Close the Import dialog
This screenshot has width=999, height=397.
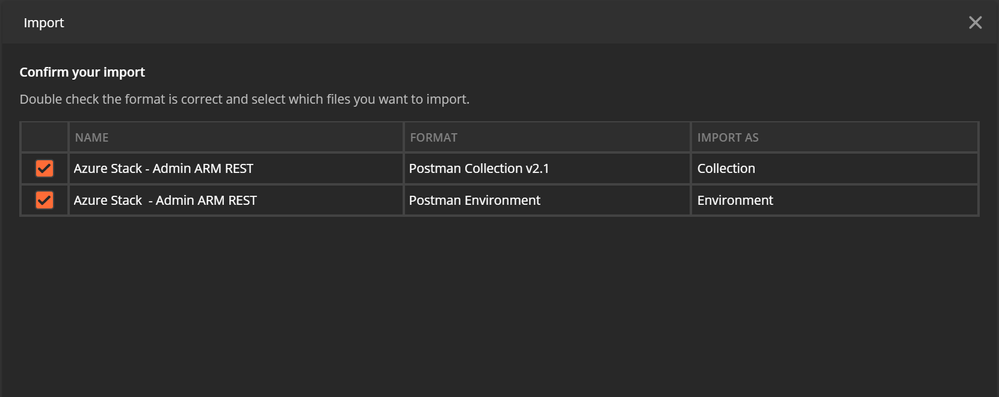pos(975,23)
